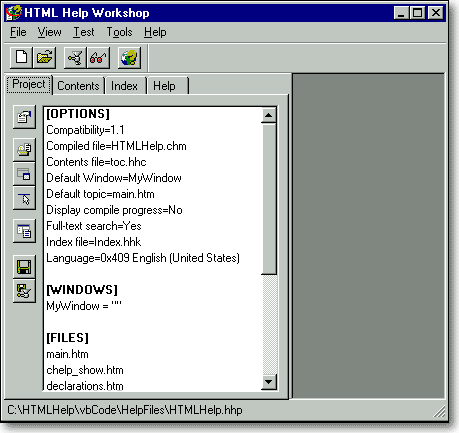The image size is (459, 433).
Task: Click the View HTML source icon
Action: pyautogui.click(x=24, y=231)
